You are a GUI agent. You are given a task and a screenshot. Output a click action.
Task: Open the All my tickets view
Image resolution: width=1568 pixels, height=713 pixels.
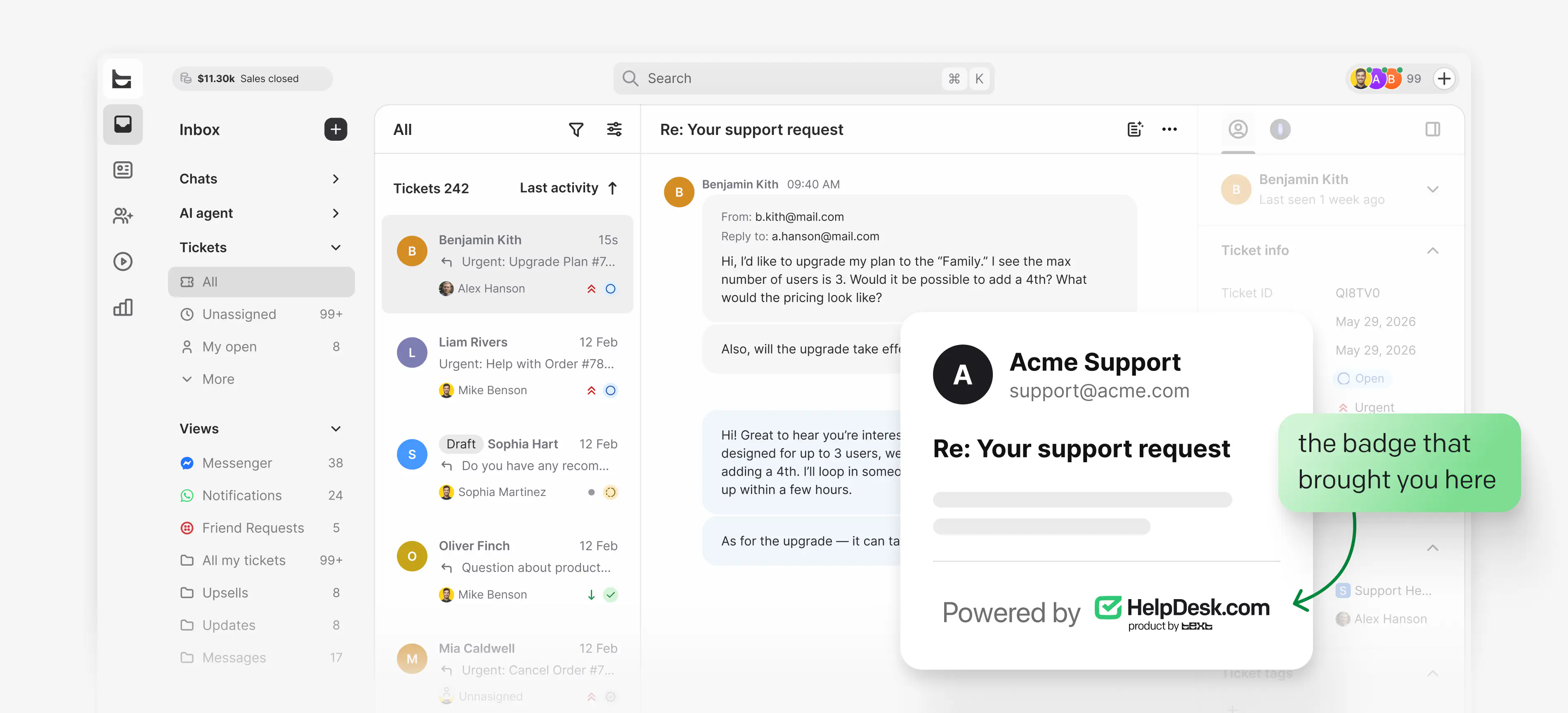pos(261,560)
